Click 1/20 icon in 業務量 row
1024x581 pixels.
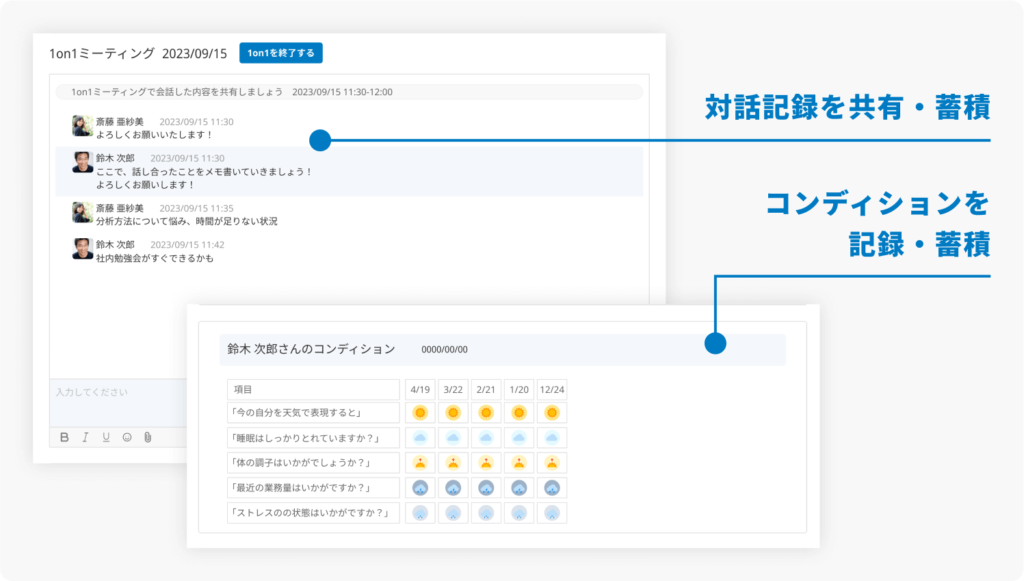click(519, 488)
